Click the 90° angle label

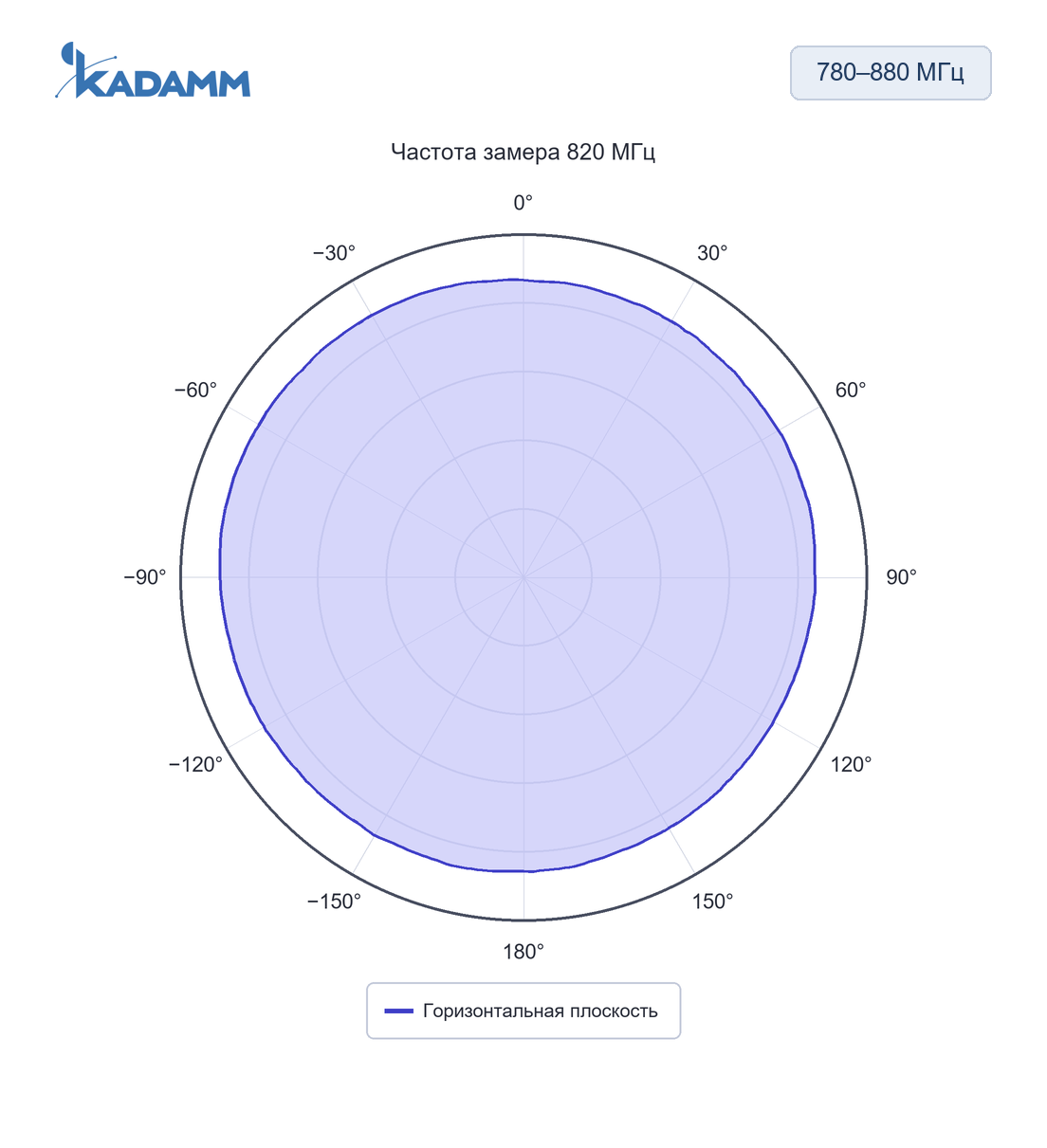pos(901,577)
